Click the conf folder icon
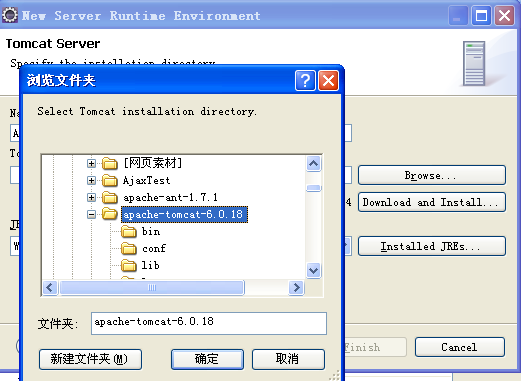 click(x=129, y=248)
